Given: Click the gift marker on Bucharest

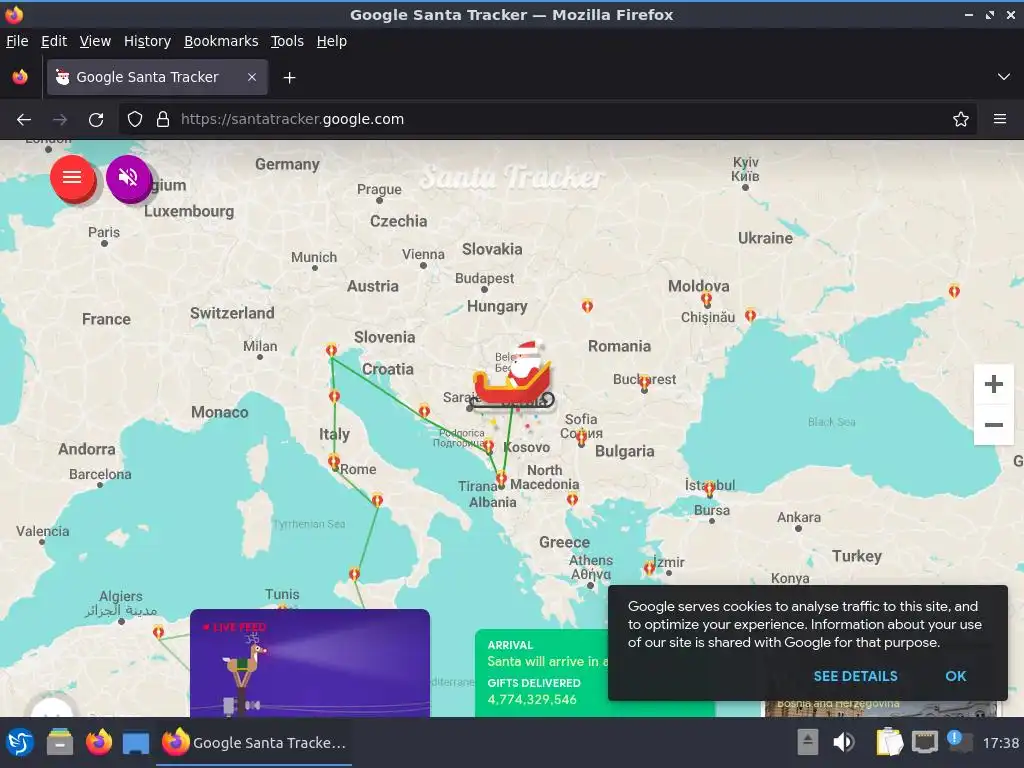Looking at the screenshot, I should 645,383.
